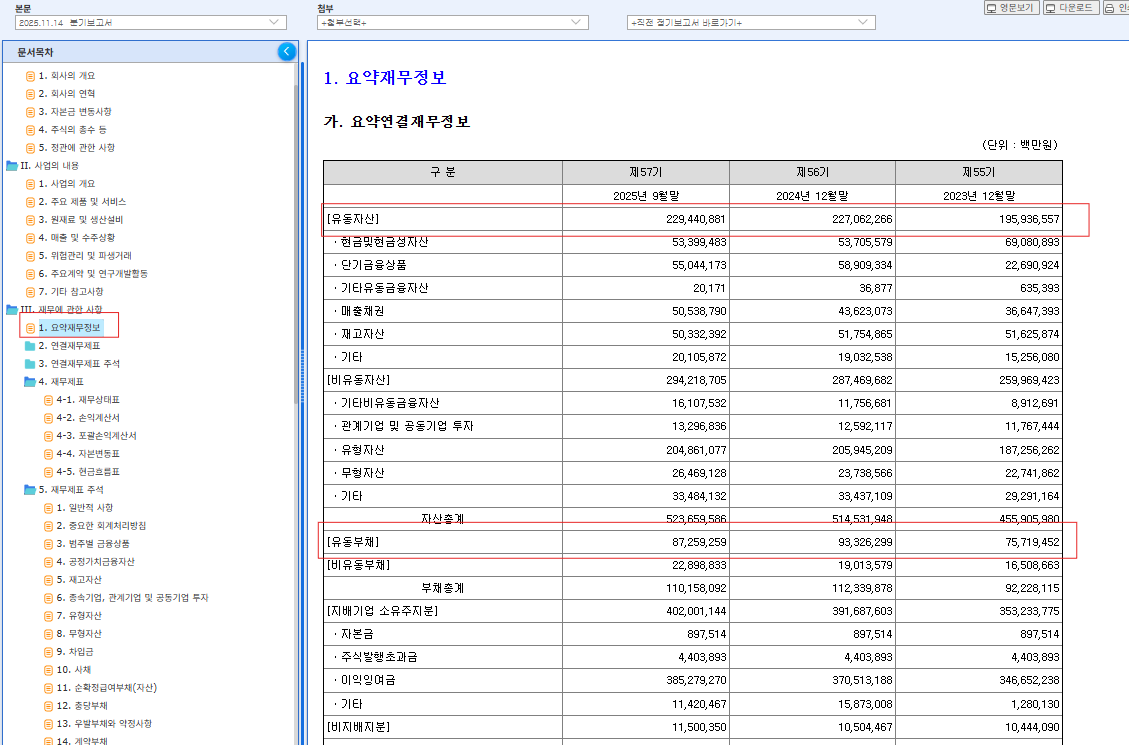Open note 3. 범주별 금융상품
The width and height of the screenshot is (1129, 745).
point(93,543)
